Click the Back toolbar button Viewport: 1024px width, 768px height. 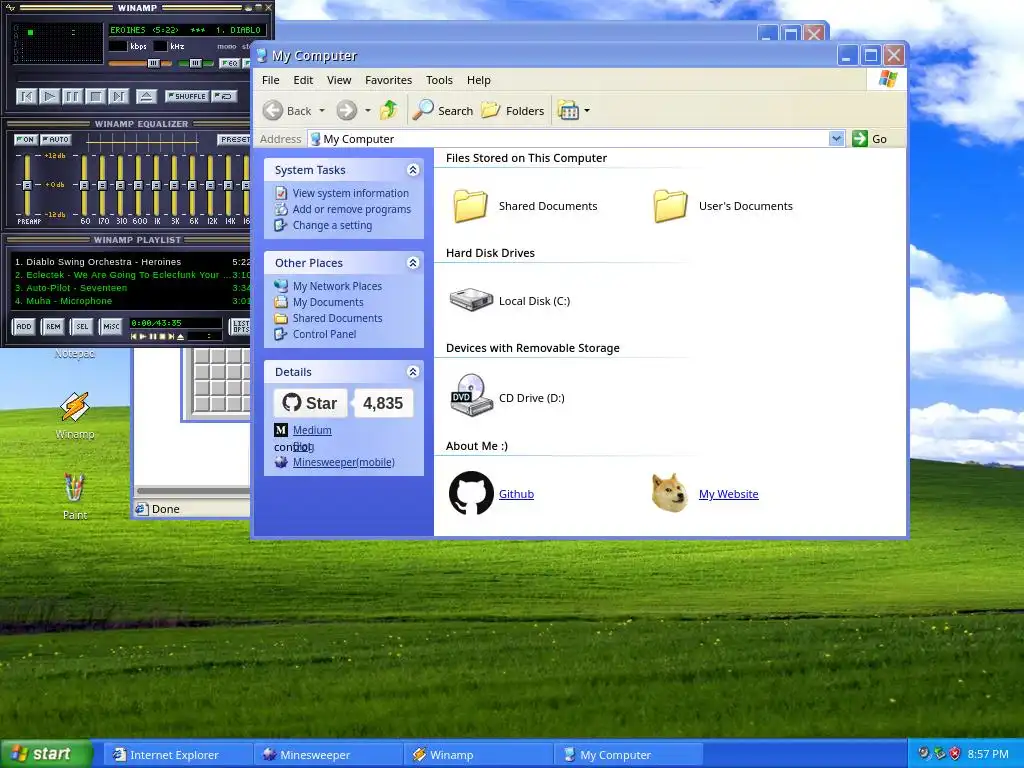(x=287, y=110)
